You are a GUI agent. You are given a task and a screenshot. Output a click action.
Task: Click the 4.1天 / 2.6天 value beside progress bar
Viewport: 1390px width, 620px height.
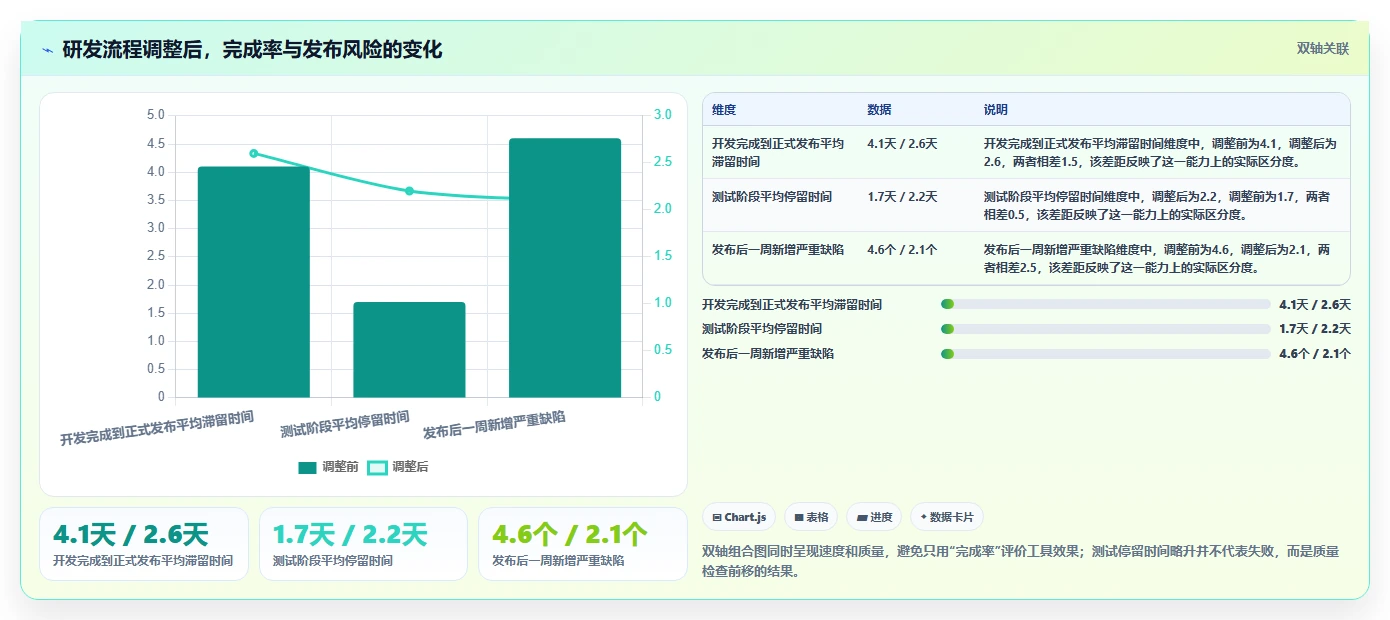pos(1315,305)
